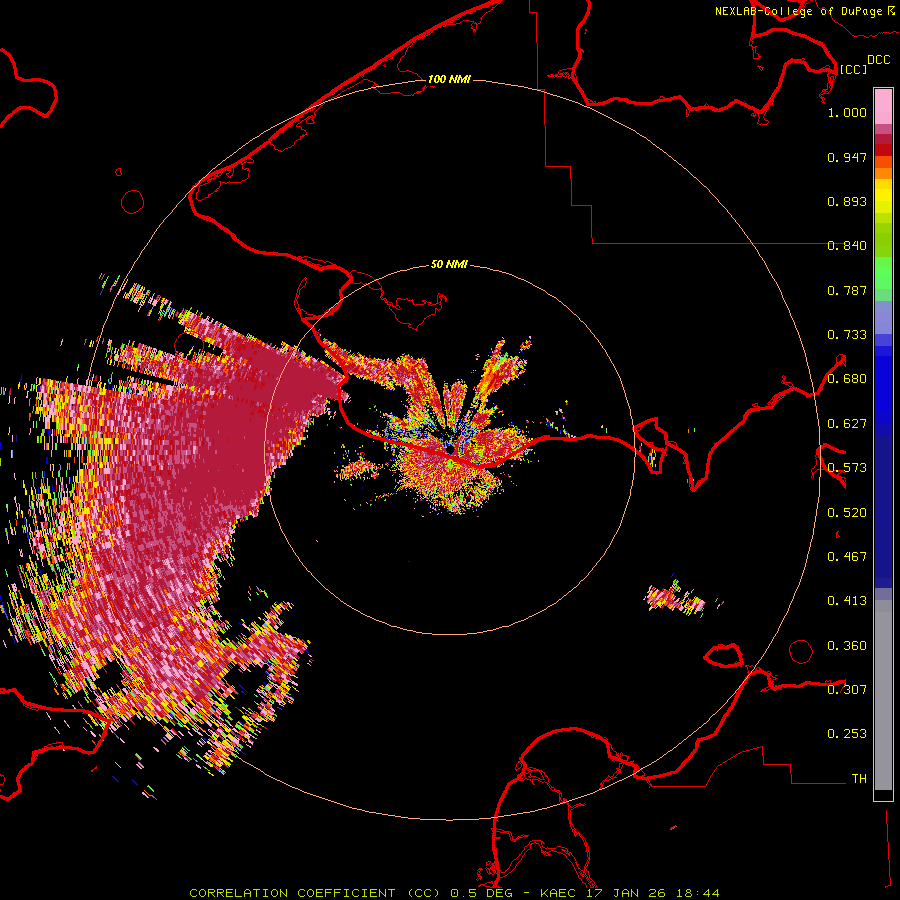Click the small red circle marker in lower right
Screen dimensions: 900x900
801,651
